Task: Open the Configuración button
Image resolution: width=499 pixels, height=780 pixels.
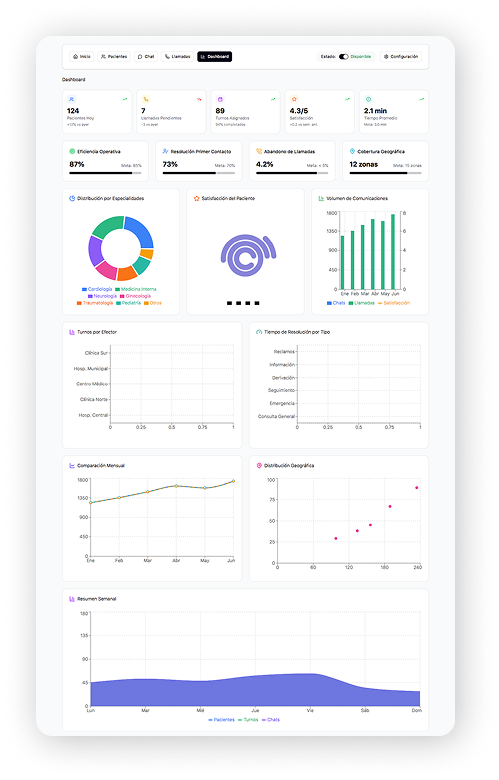Action: [401, 57]
